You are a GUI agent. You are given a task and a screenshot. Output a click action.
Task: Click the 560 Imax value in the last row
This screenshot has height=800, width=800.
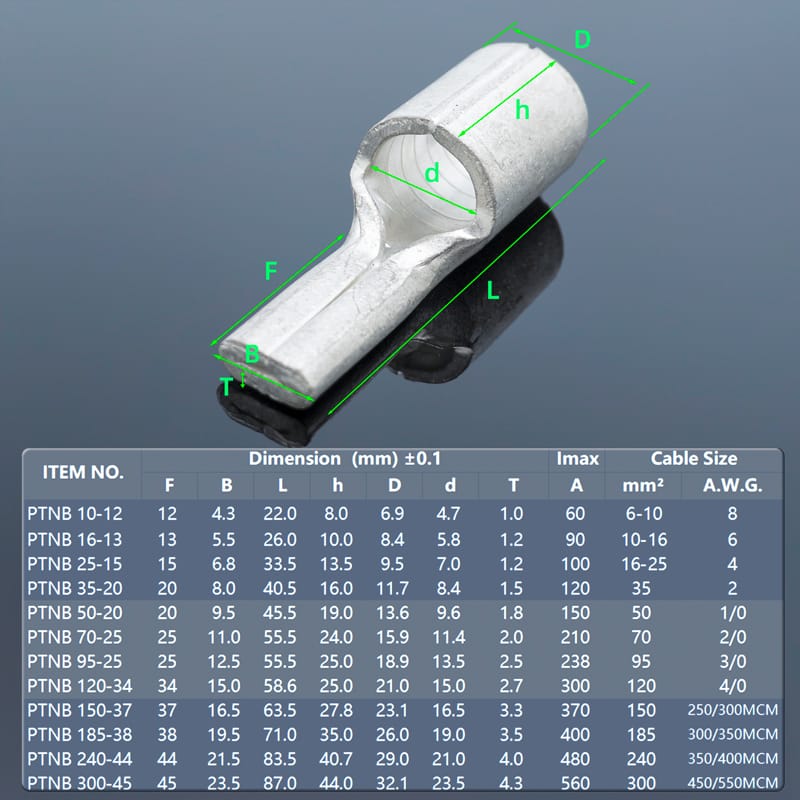pos(577,783)
